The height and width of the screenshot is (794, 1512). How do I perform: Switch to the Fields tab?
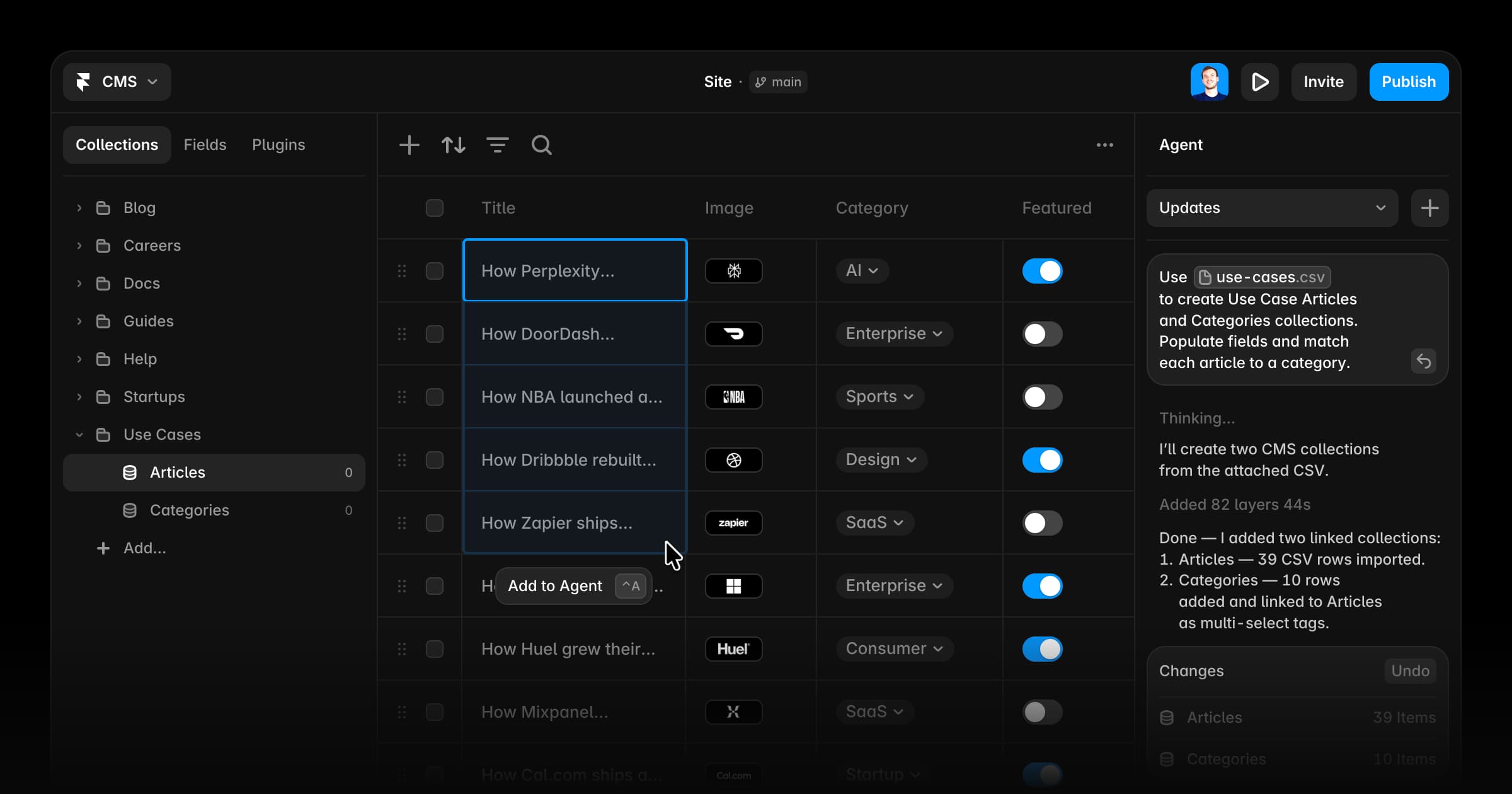(x=205, y=145)
